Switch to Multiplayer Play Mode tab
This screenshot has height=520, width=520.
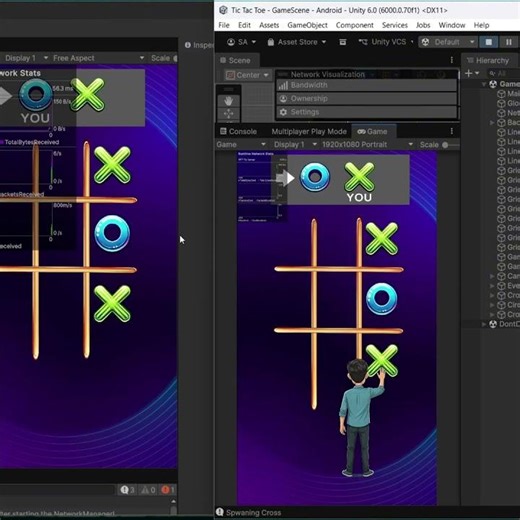[309, 132]
